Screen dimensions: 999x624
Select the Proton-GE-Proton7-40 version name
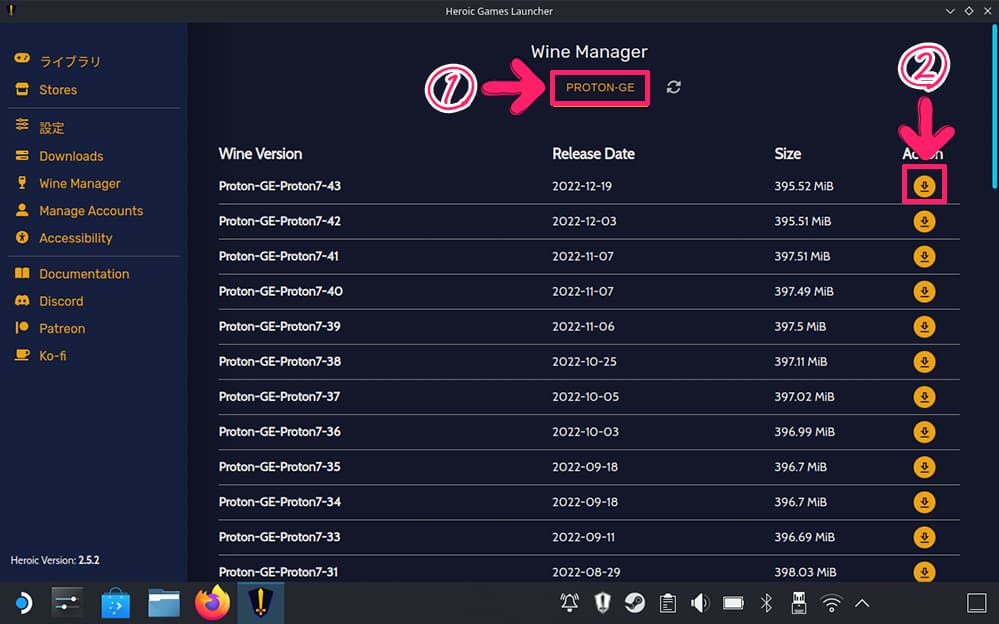point(280,291)
